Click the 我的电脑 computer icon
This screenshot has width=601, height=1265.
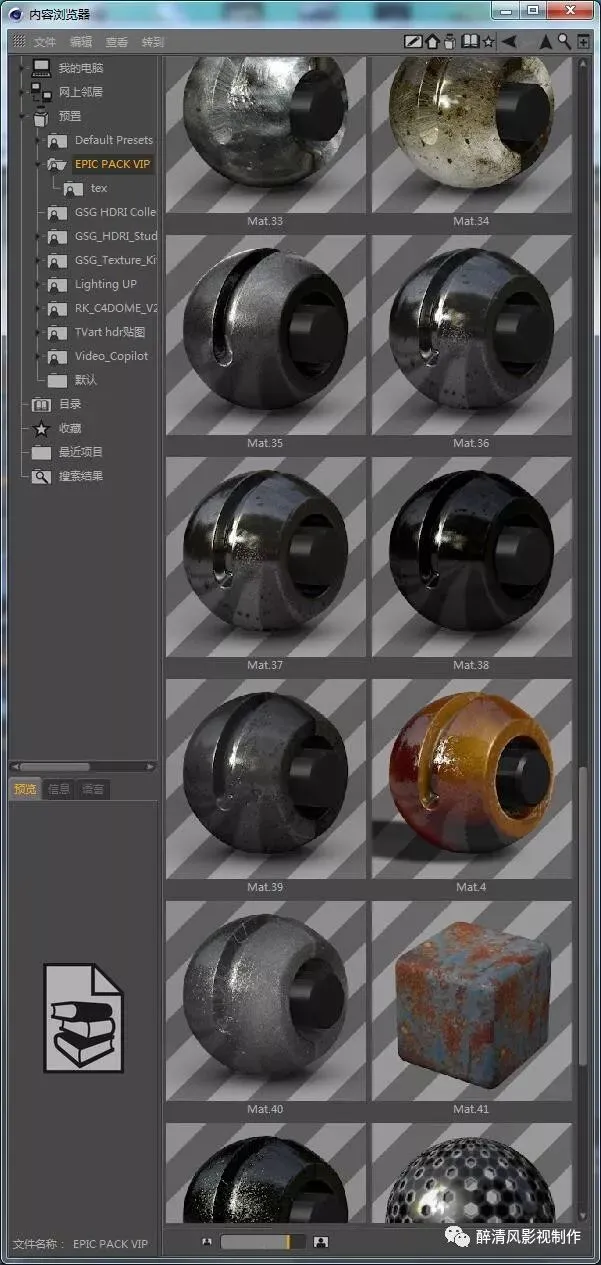coord(41,68)
